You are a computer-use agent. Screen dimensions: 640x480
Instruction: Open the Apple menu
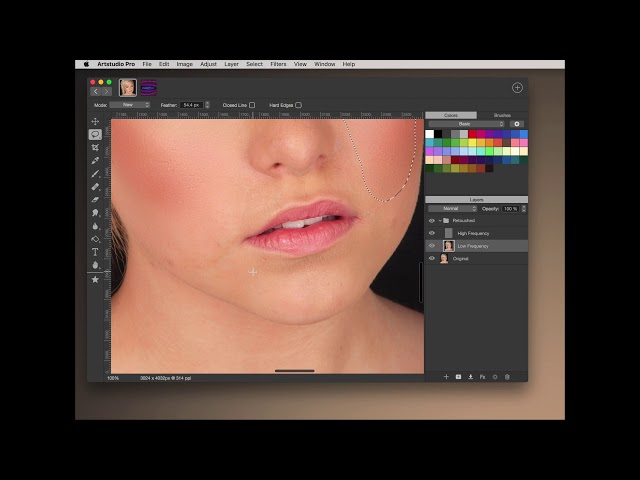[x=86, y=64]
